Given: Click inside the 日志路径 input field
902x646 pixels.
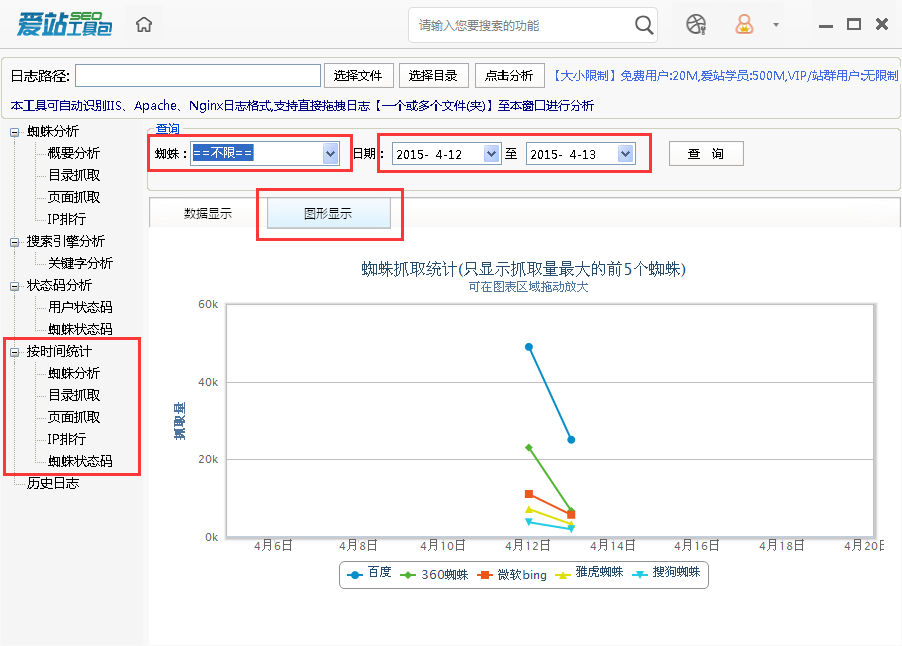Looking at the screenshot, I should [197, 75].
